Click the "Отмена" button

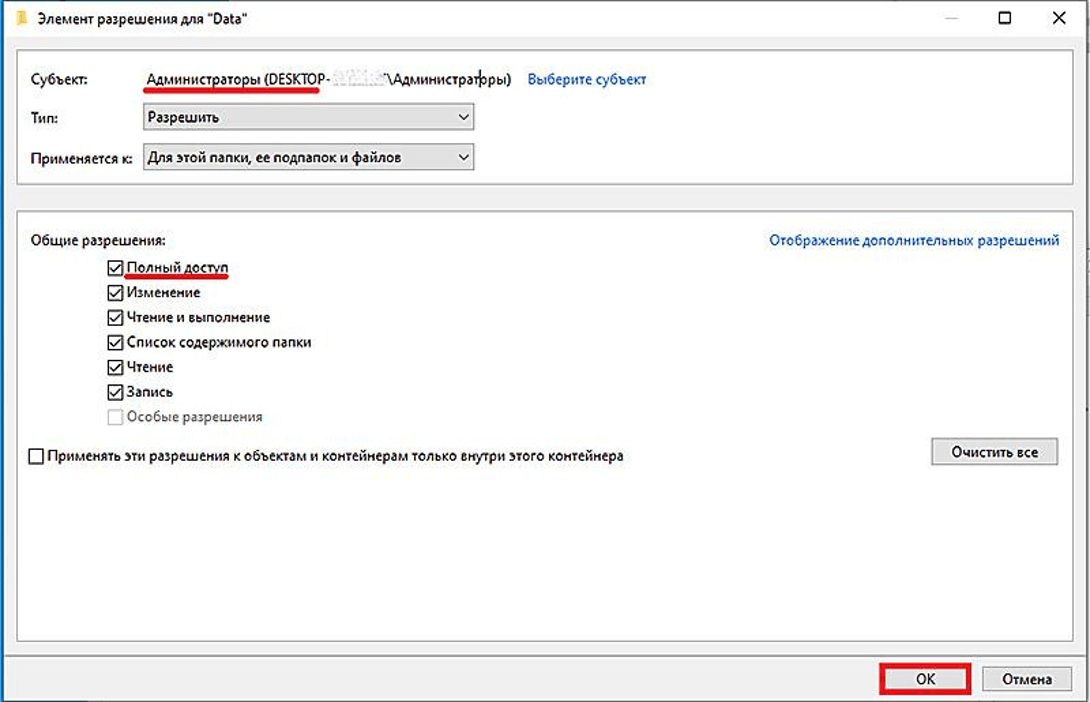[x=1027, y=679]
